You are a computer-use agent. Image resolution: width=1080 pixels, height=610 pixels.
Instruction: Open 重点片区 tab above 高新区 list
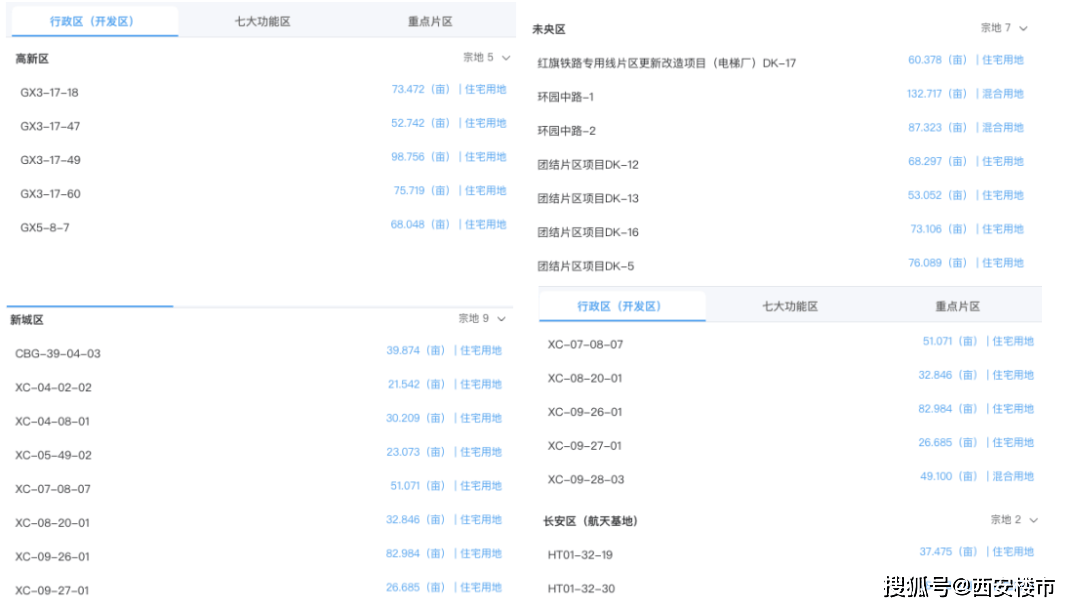pos(430,21)
